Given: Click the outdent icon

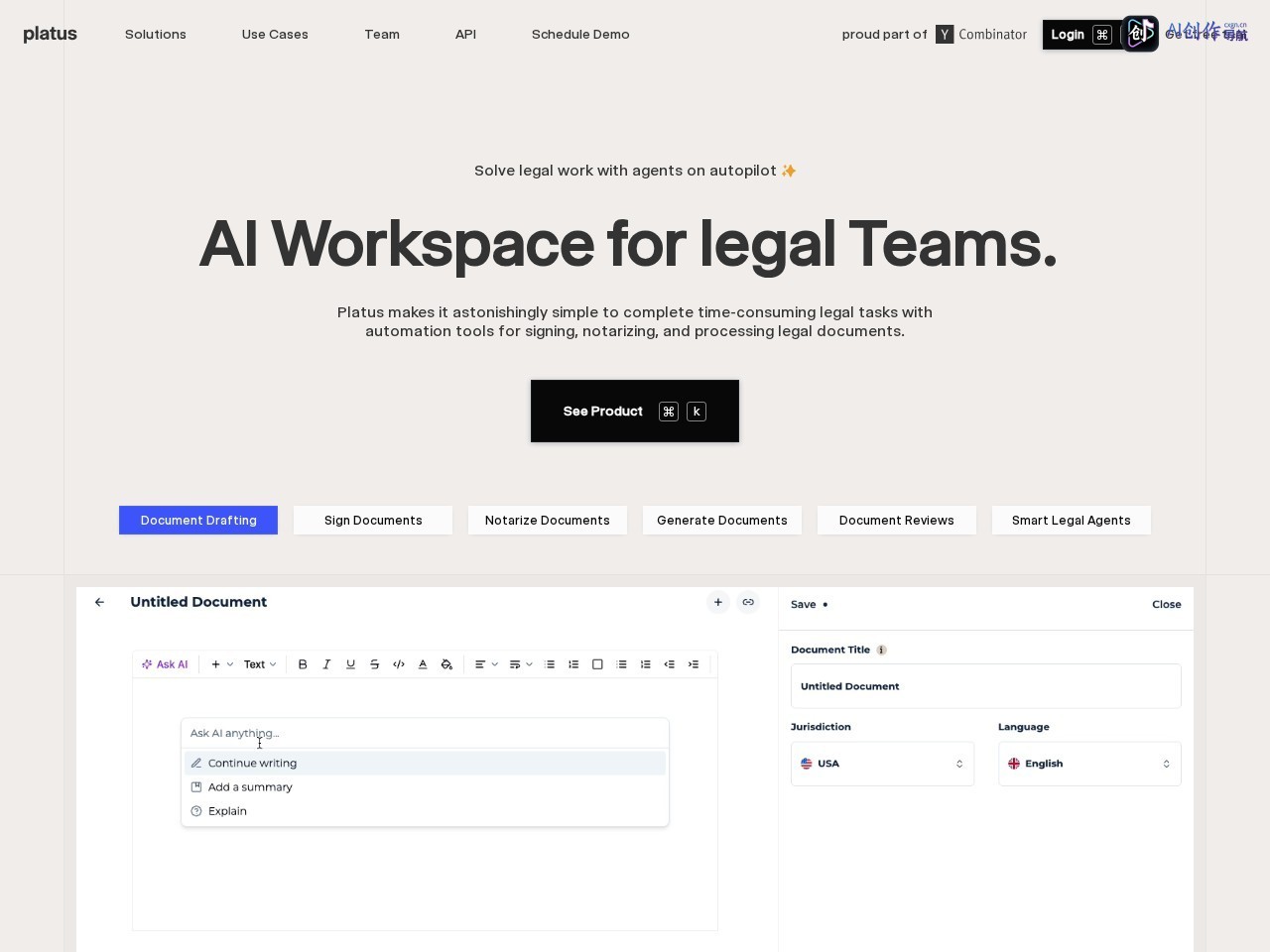Looking at the screenshot, I should tap(670, 664).
